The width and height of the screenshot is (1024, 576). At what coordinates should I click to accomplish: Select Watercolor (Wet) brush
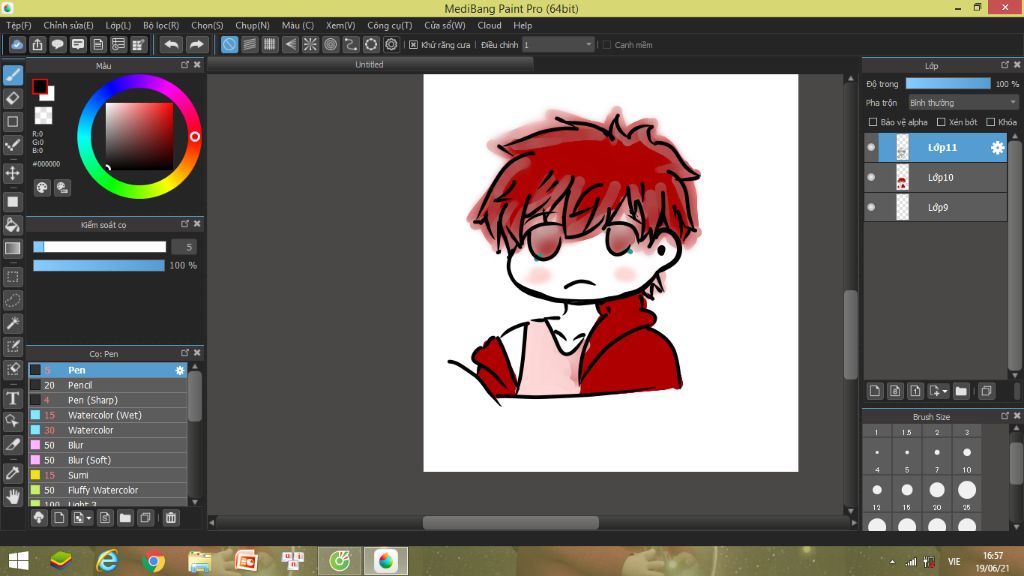(x=108, y=415)
